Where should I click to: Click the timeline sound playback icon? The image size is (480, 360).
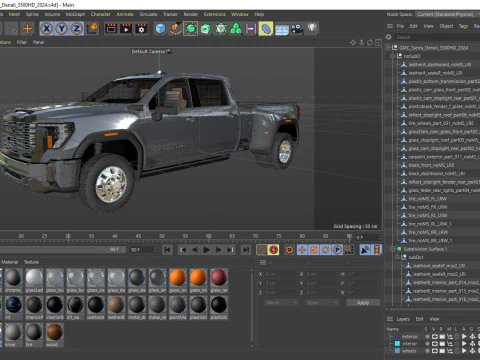coord(365,250)
